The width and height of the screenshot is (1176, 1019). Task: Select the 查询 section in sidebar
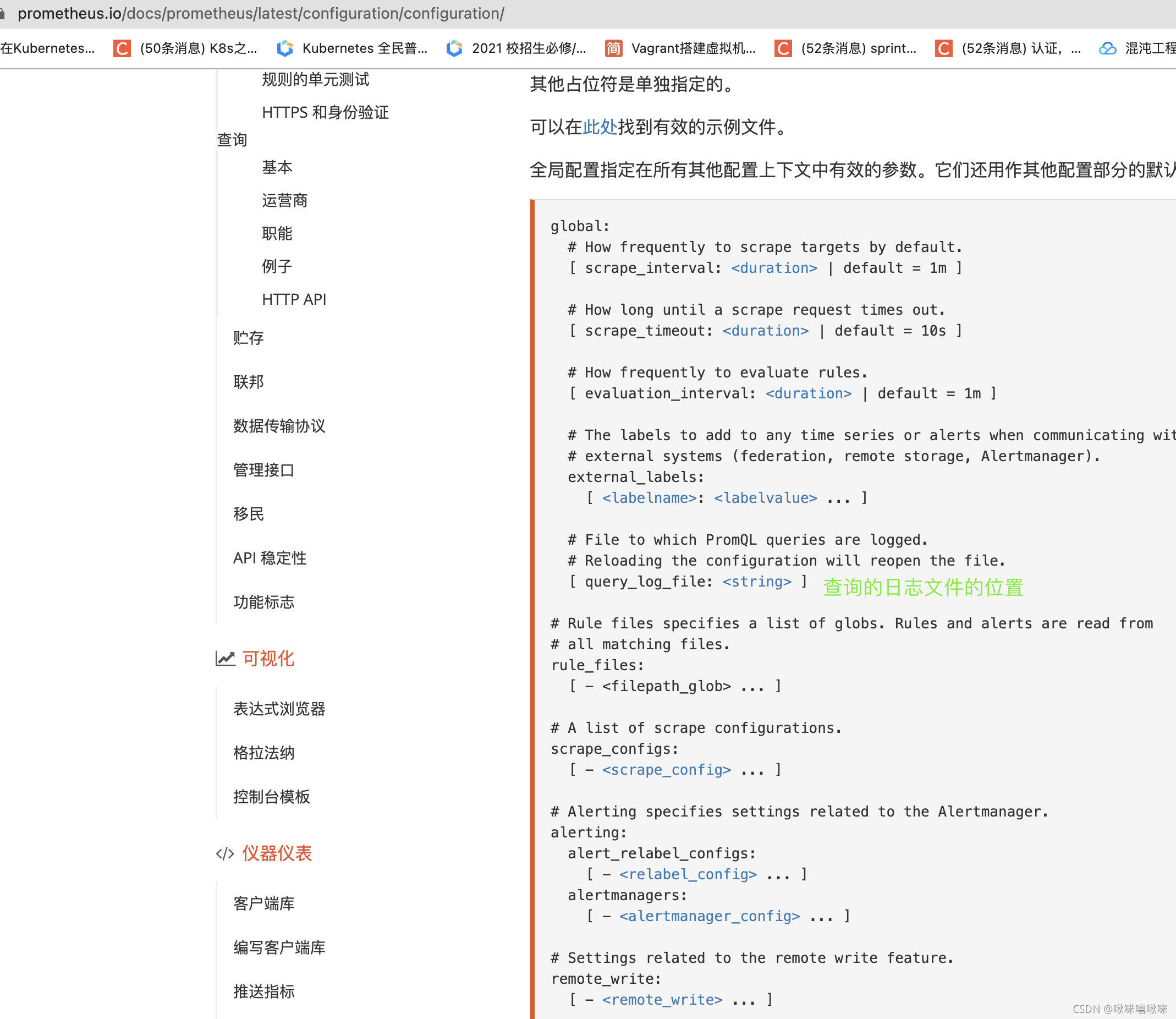pos(232,140)
